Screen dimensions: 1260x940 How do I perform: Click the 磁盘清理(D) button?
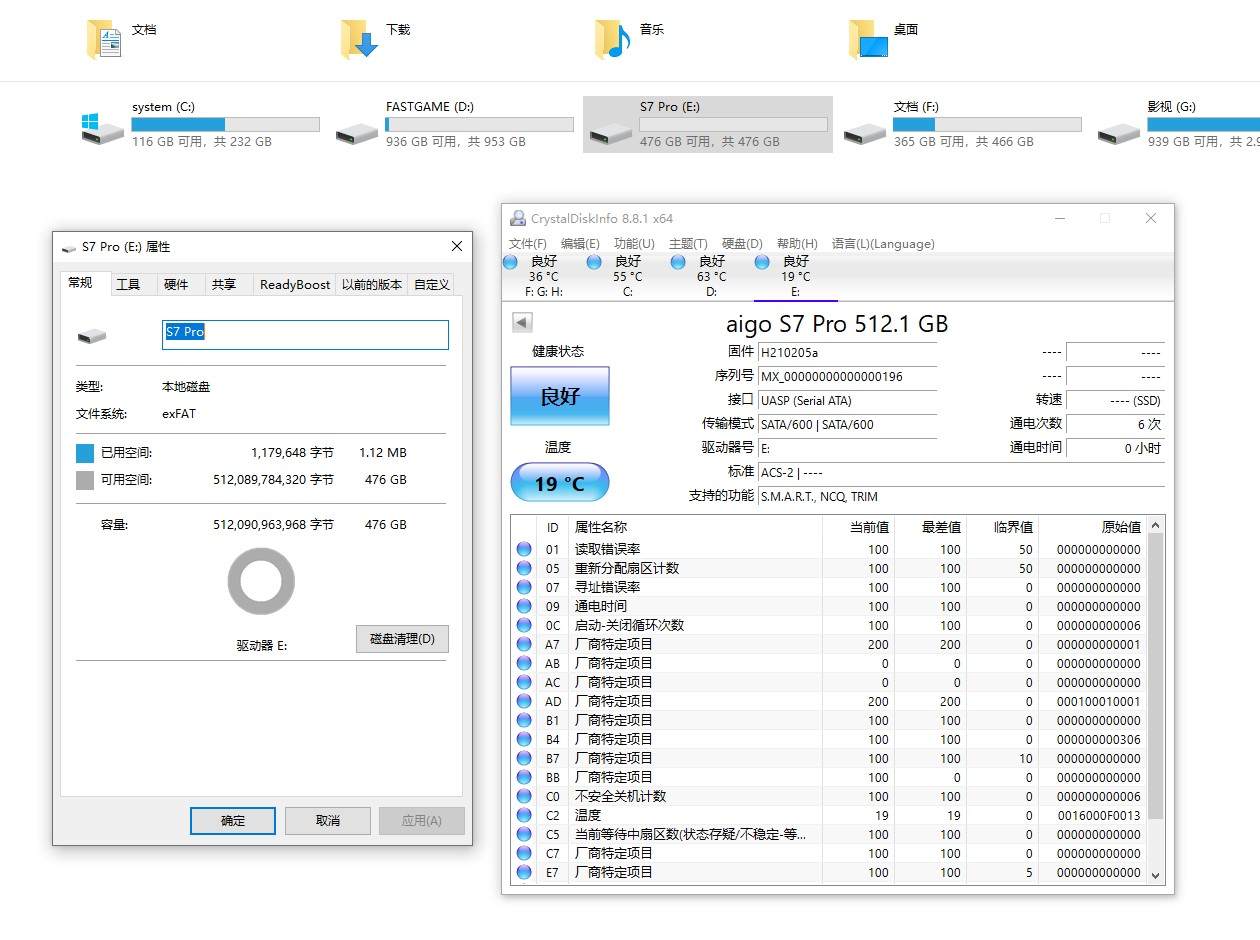(x=402, y=639)
